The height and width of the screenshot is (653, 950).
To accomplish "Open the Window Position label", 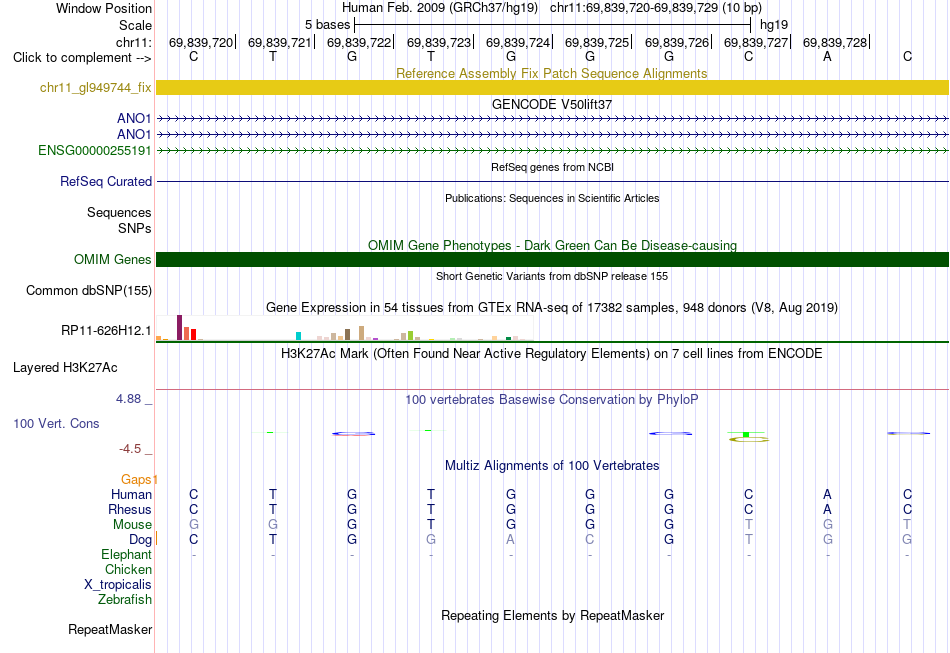I will (x=104, y=8).
